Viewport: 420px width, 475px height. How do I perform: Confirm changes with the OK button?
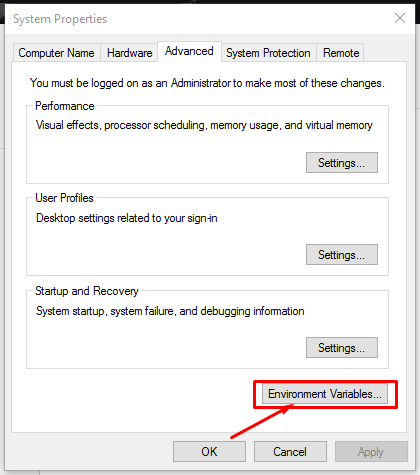(209, 452)
